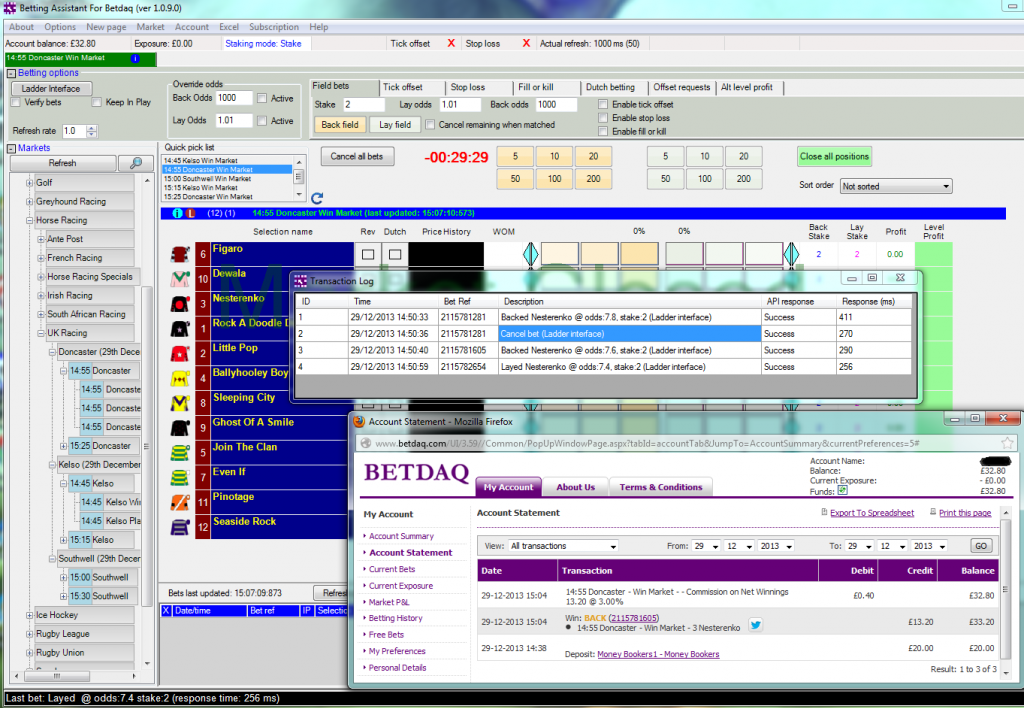The height and width of the screenshot is (708, 1024).
Task: Click Ballyhooley Boy's jockey silks icon
Action: click(180, 378)
